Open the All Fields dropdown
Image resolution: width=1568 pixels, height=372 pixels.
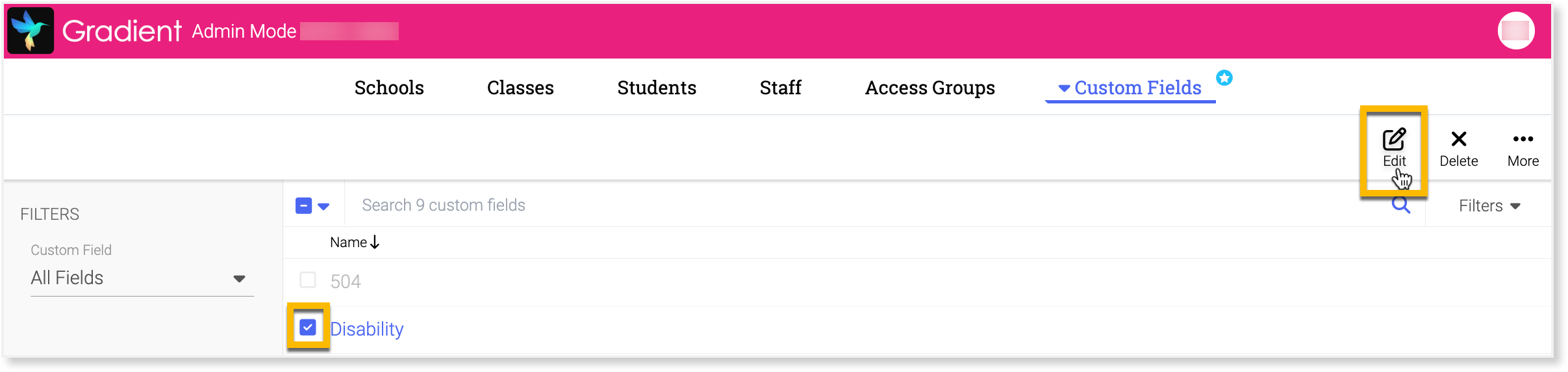(x=142, y=278)
